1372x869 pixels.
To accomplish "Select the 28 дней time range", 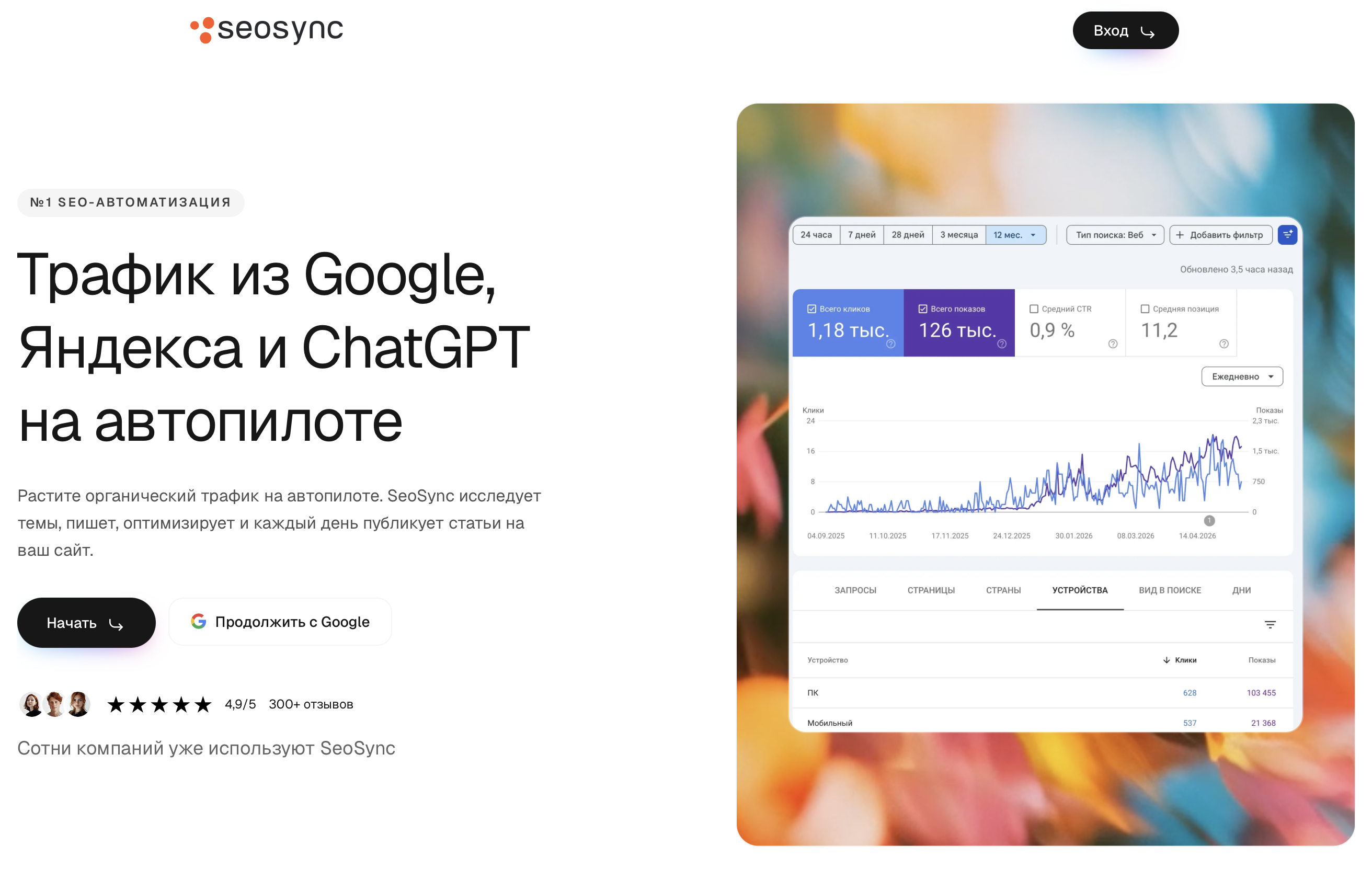I will (908, 235).
